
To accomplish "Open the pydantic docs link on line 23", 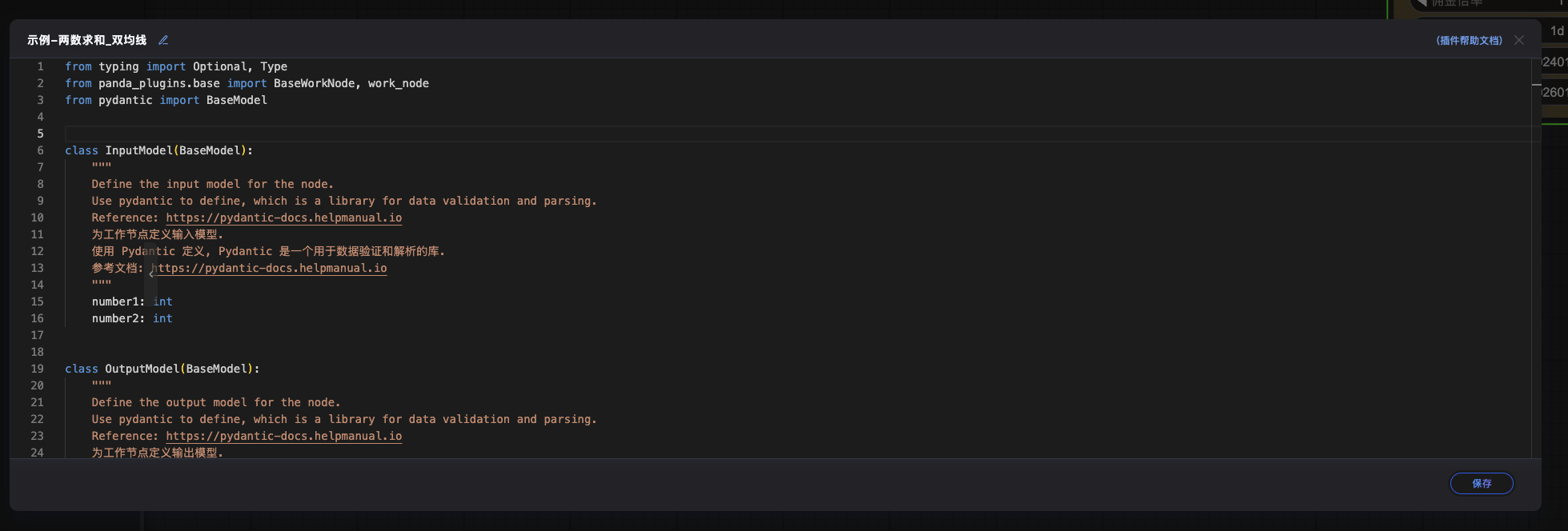I will [284, 436].
